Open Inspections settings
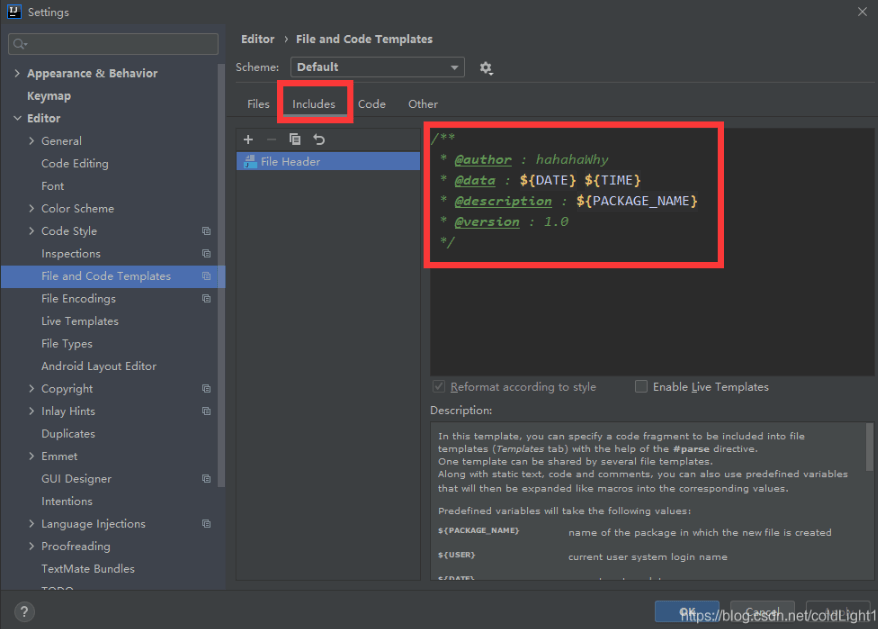878x629 pixels. click(71, 254)
